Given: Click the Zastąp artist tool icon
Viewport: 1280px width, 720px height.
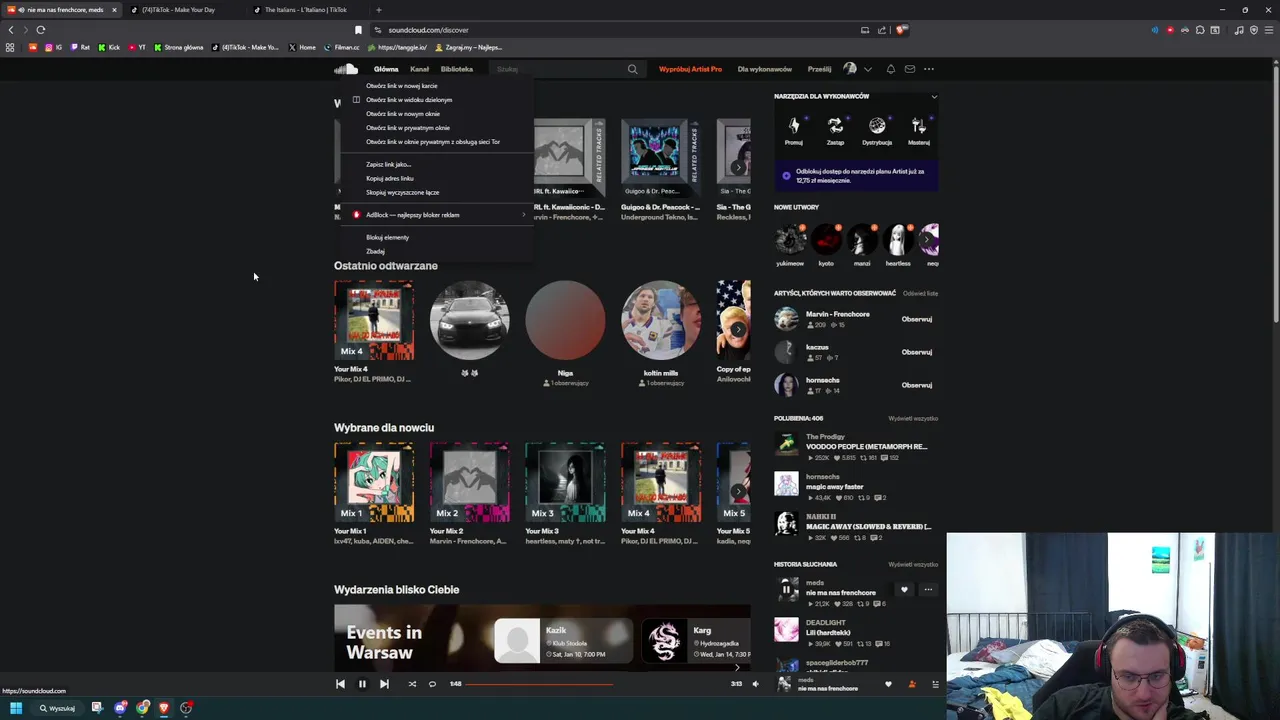Looking at the screenshot, I should point(835,126).
